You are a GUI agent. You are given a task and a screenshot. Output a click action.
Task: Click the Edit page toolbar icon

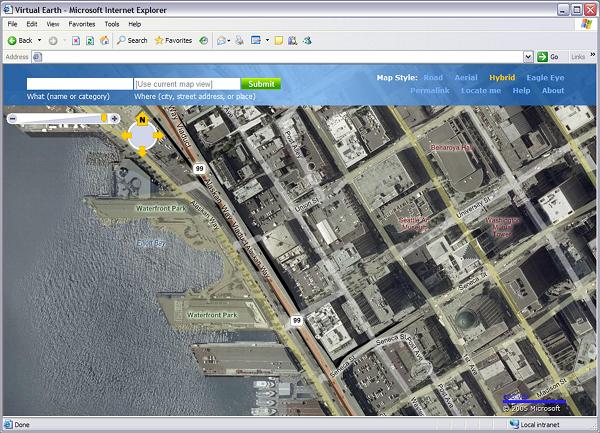click(256, 40)
